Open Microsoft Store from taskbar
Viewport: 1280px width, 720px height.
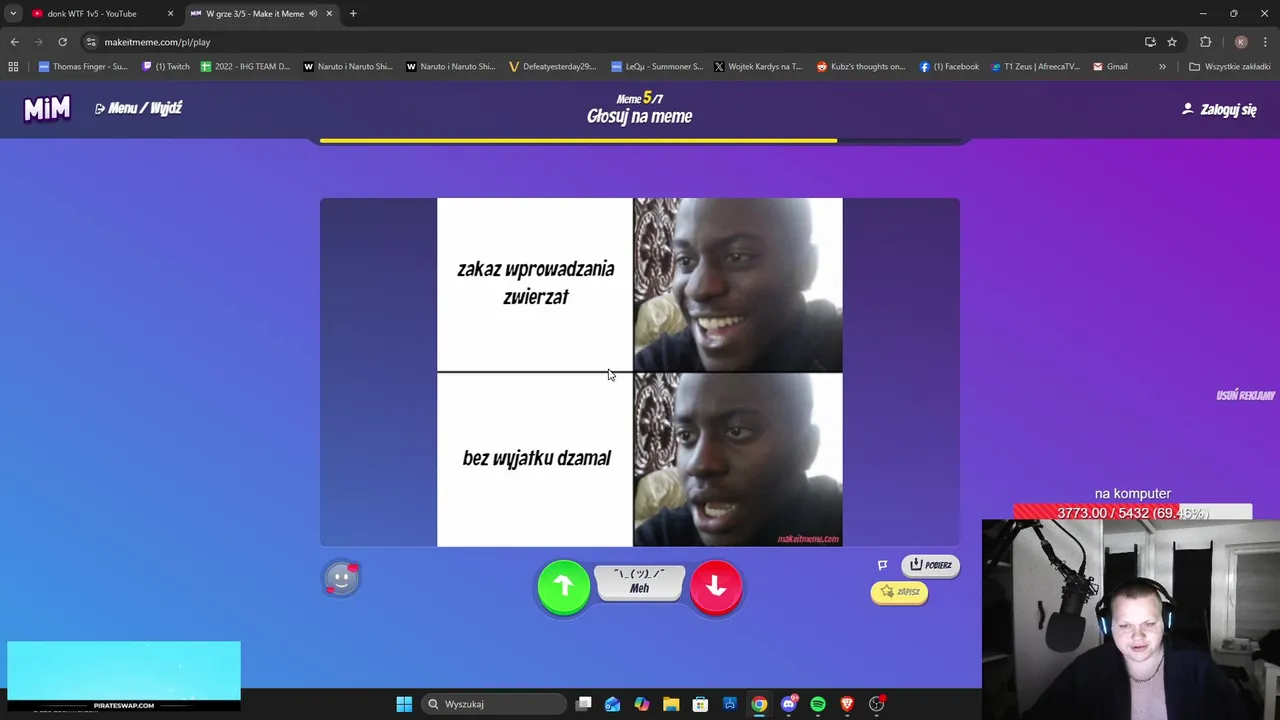(700, 704)
